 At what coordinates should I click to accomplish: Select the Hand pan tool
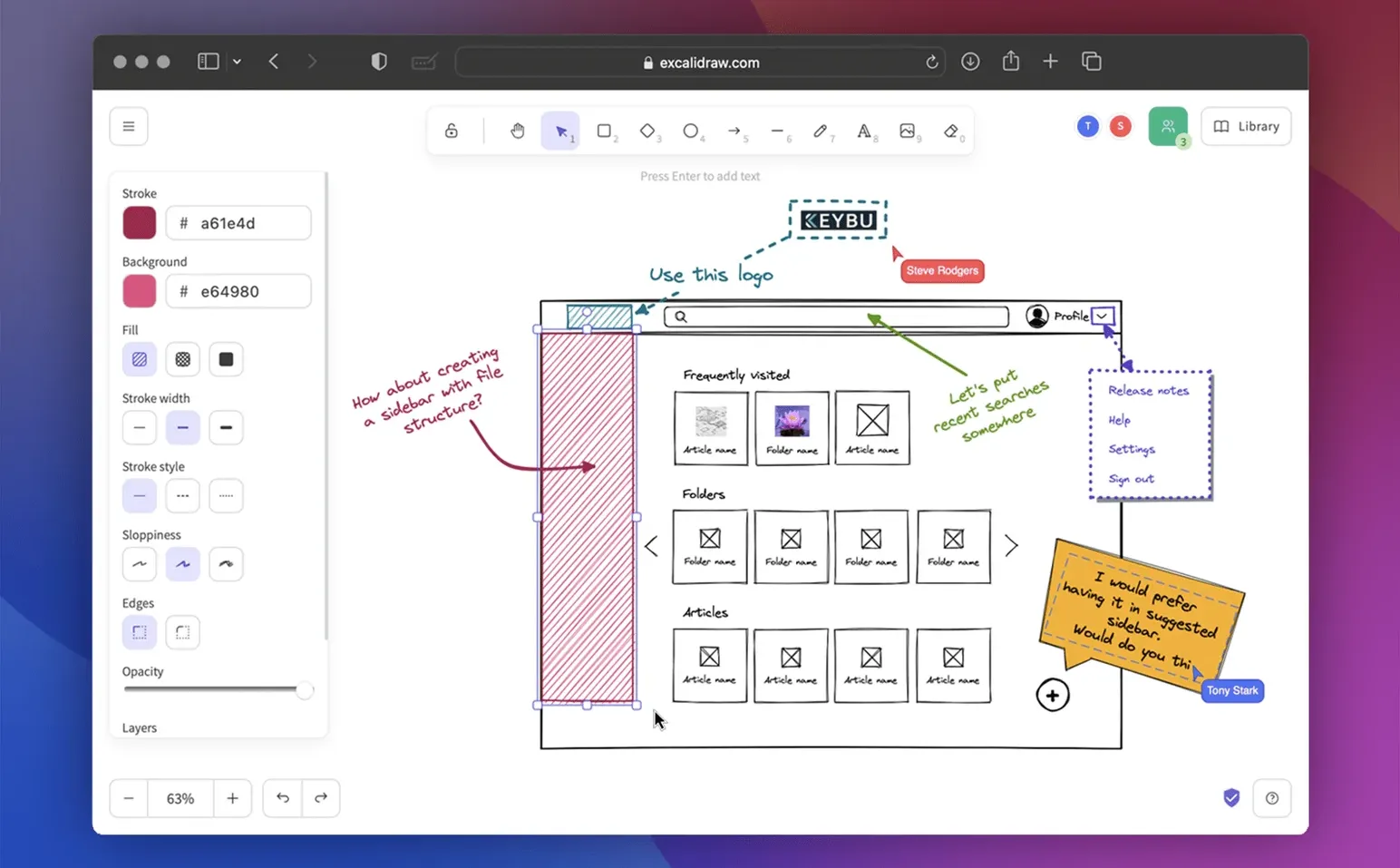[x=517, y=131]
